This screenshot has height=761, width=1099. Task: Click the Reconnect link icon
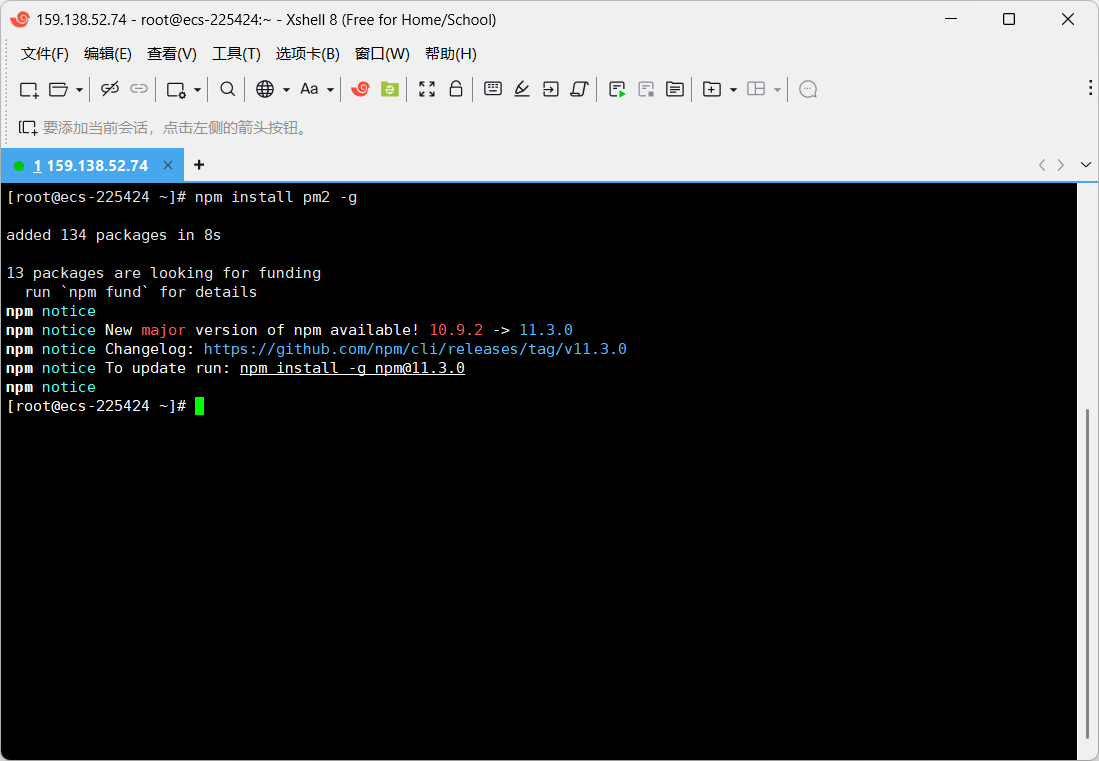tap(139, 89)
